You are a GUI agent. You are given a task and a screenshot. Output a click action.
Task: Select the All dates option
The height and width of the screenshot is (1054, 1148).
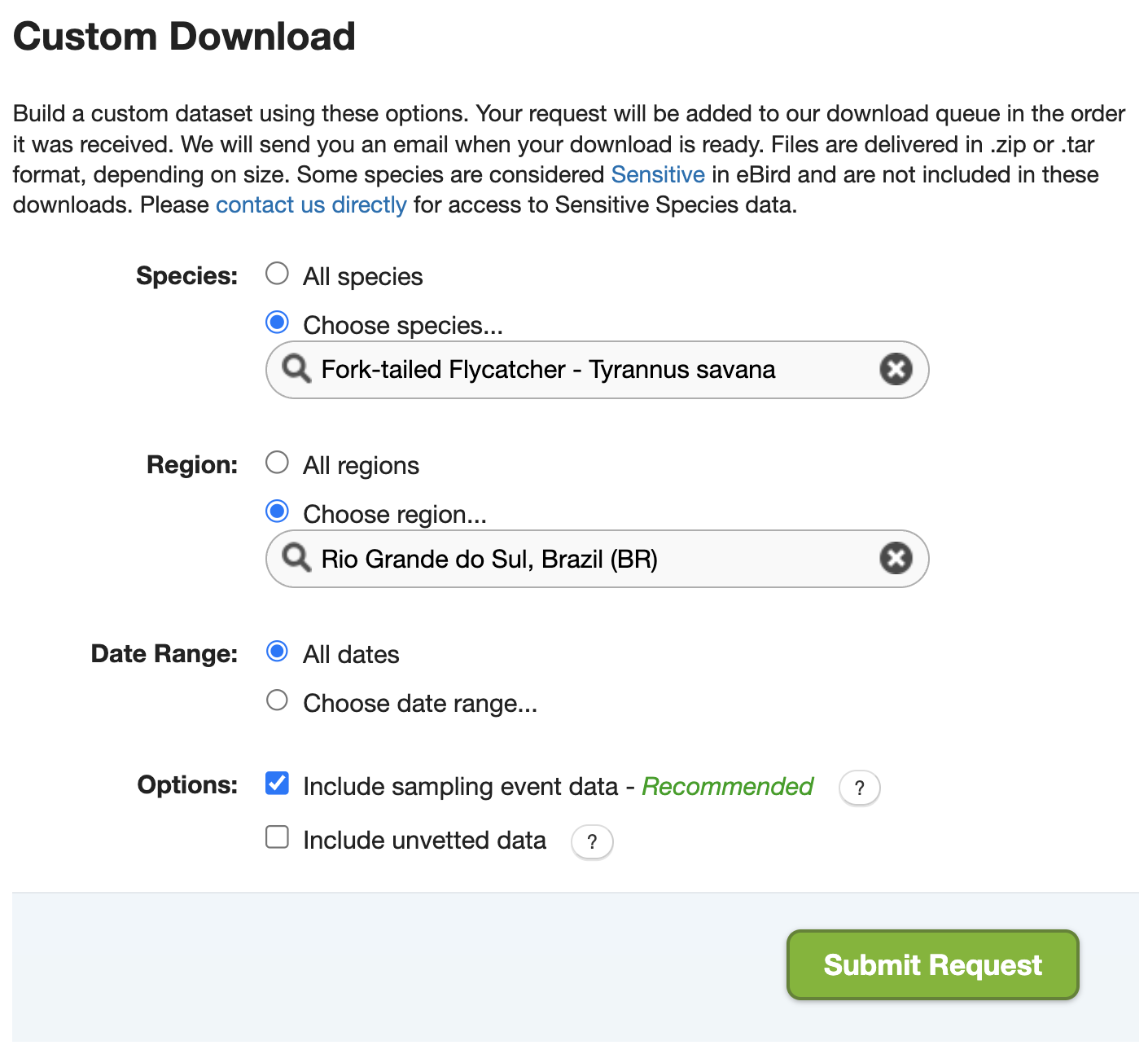[278, 652]
